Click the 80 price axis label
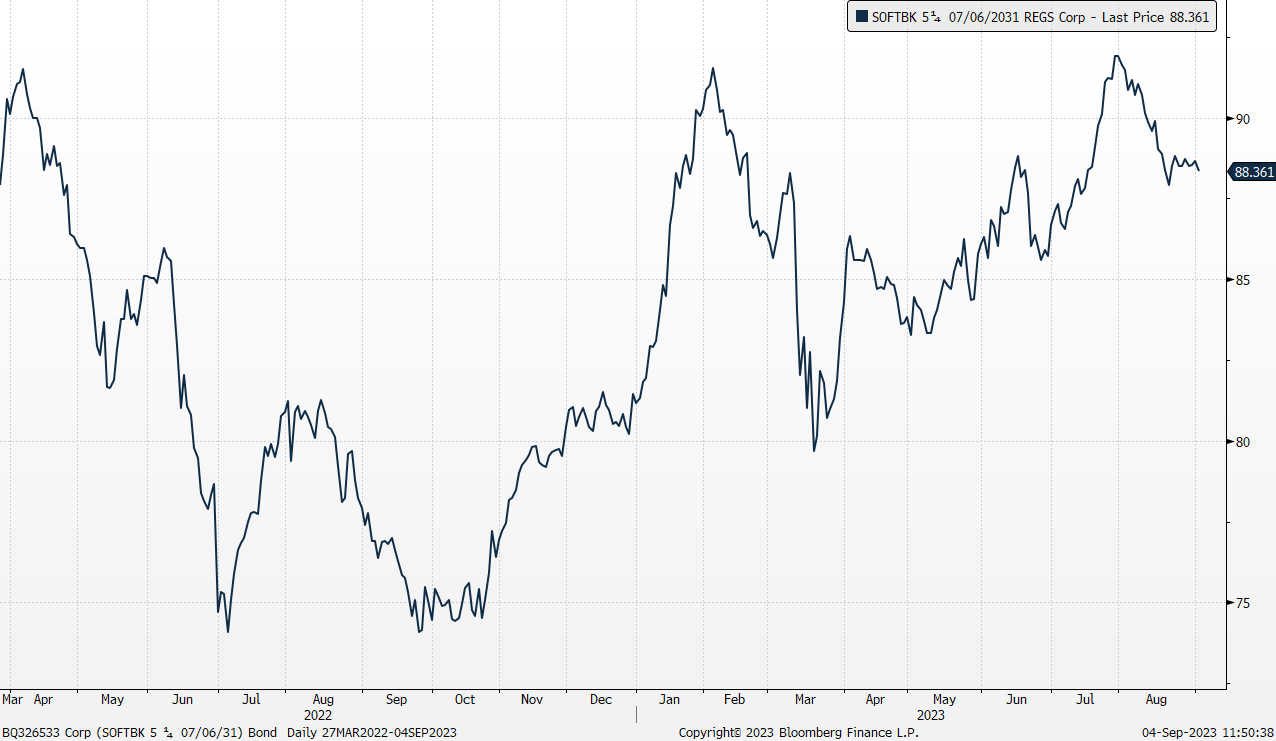The image size is (1276, 741). point(1242,441)
